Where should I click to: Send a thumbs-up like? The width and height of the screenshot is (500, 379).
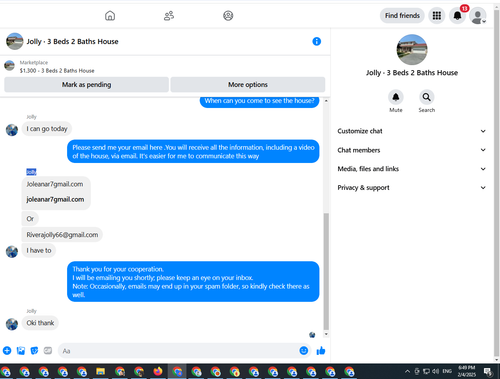(x=321, y=351)
